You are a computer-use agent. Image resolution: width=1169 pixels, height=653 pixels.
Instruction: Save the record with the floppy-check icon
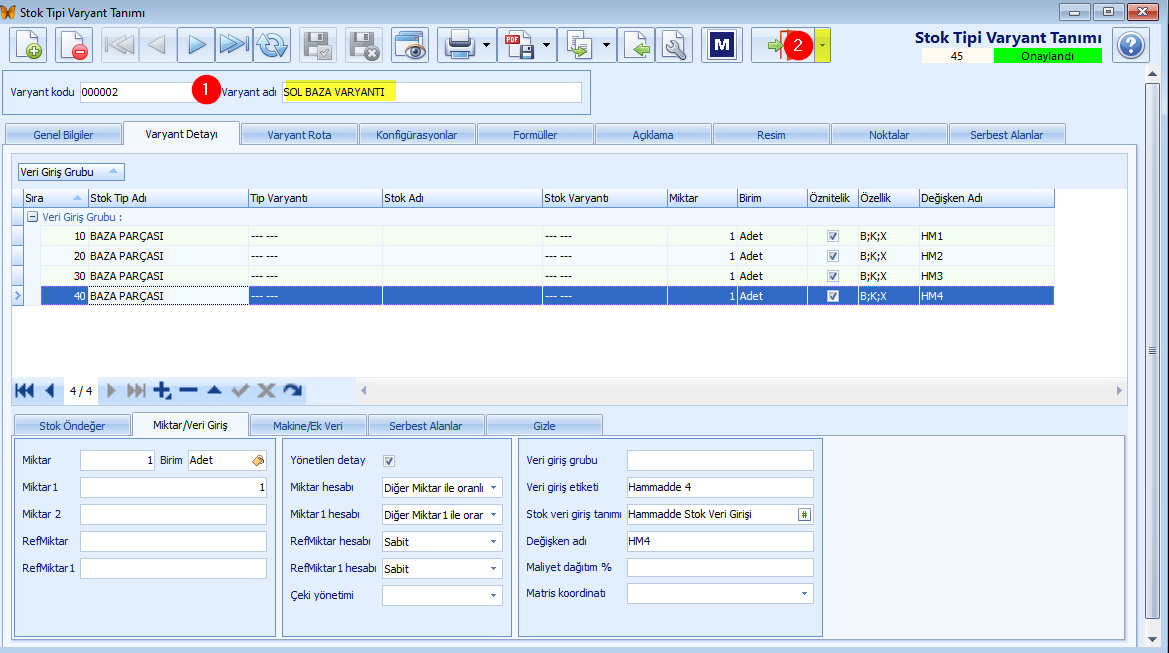pos(318,45)
